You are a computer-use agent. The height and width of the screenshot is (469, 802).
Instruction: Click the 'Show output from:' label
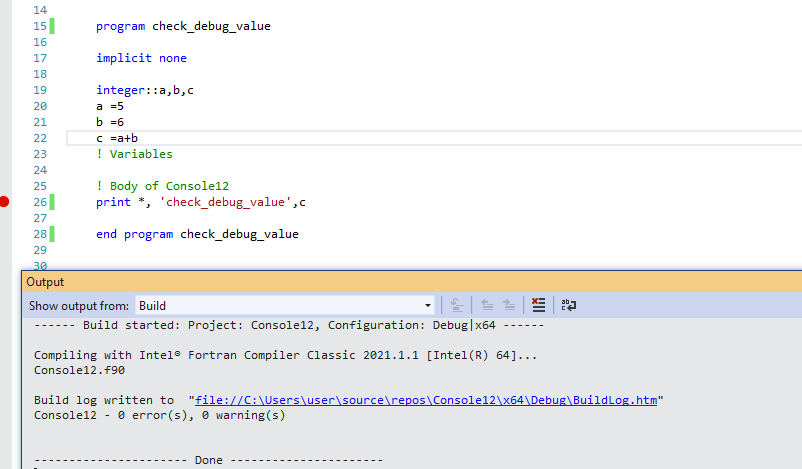click(79, 306)
